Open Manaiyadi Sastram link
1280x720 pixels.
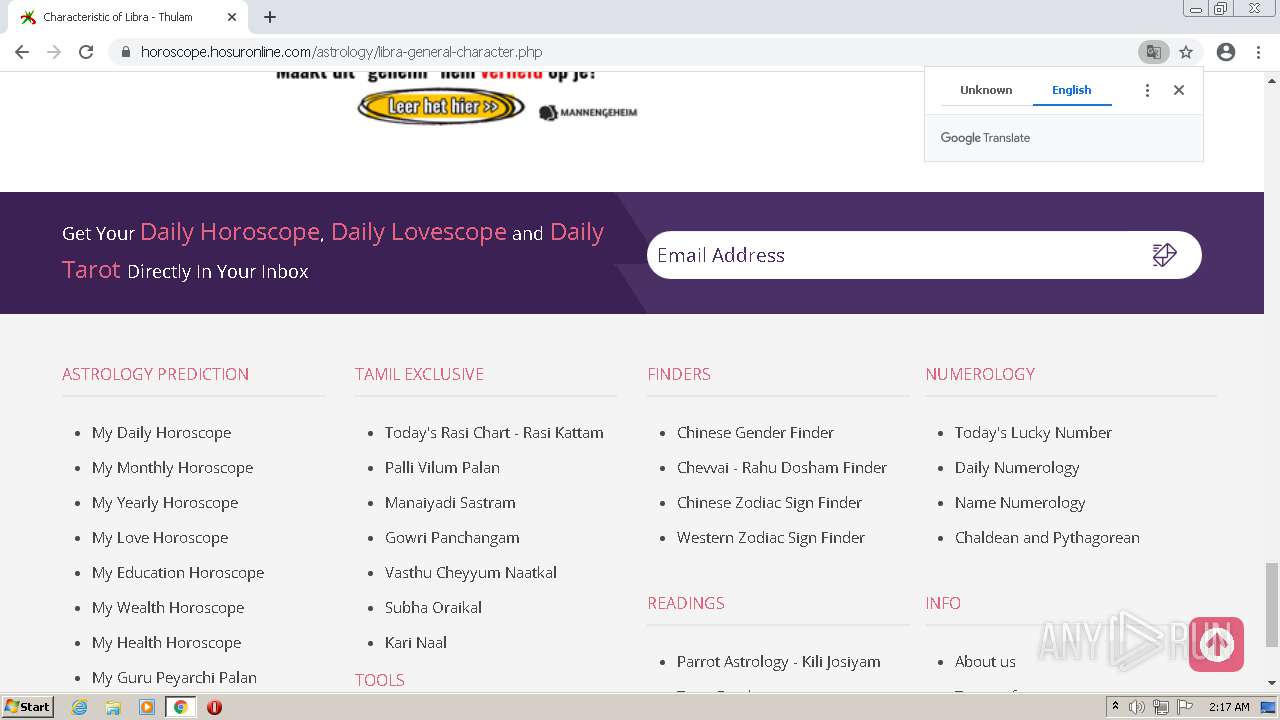(x=450, y=503)
